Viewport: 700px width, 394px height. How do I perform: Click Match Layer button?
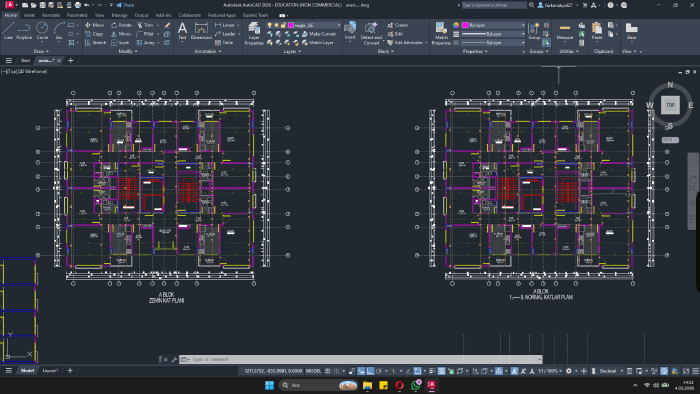[318, 43]
